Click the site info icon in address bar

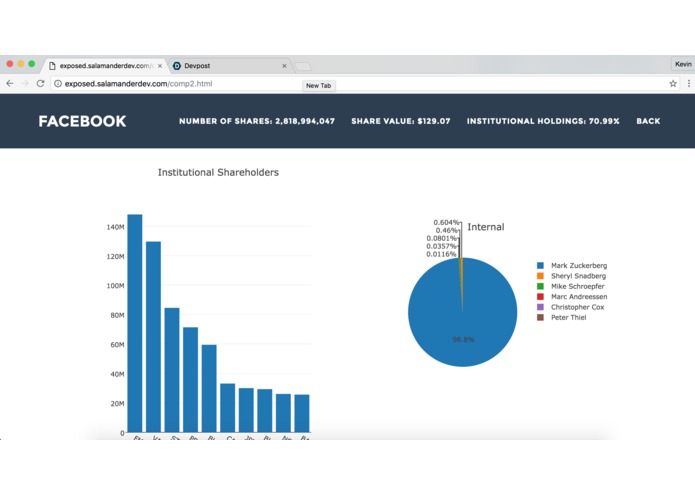coord(58,83)
